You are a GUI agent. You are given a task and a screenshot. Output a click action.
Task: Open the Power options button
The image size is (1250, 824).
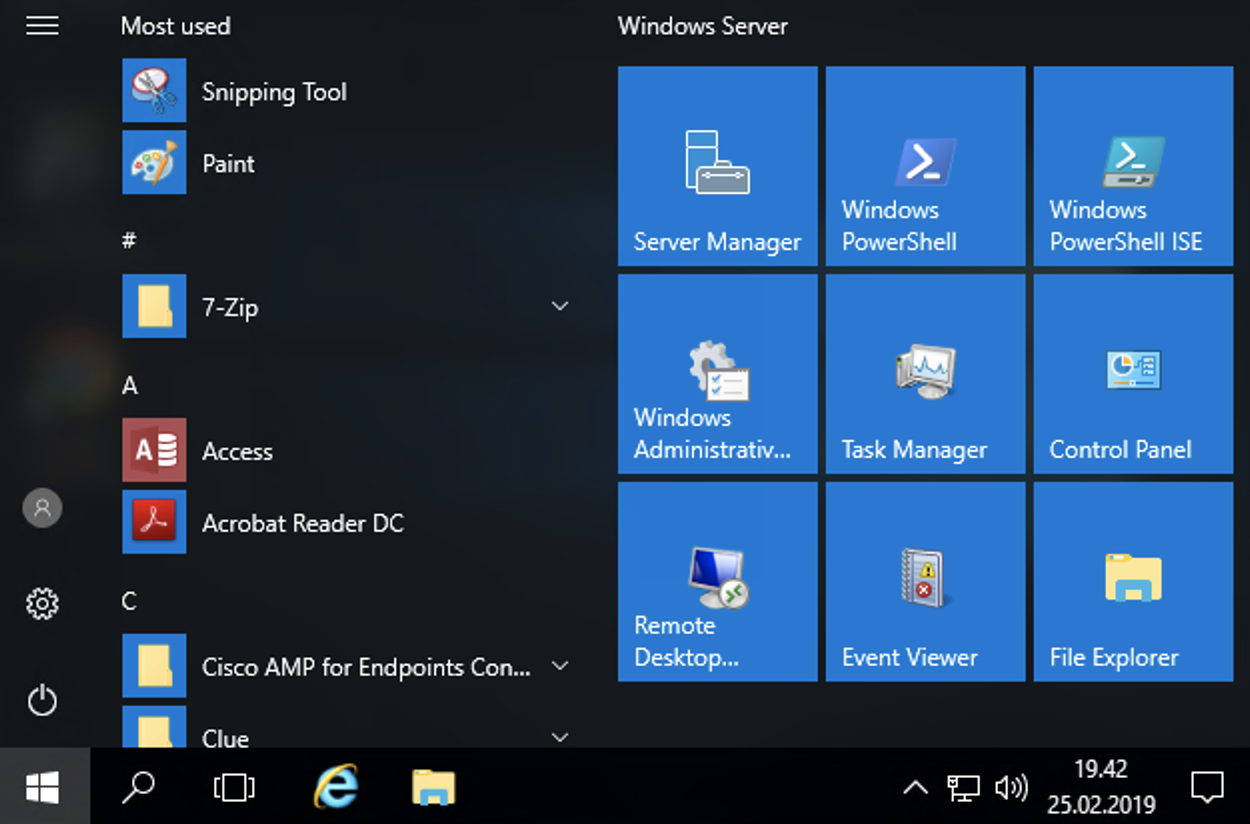(x=42, y=700)
